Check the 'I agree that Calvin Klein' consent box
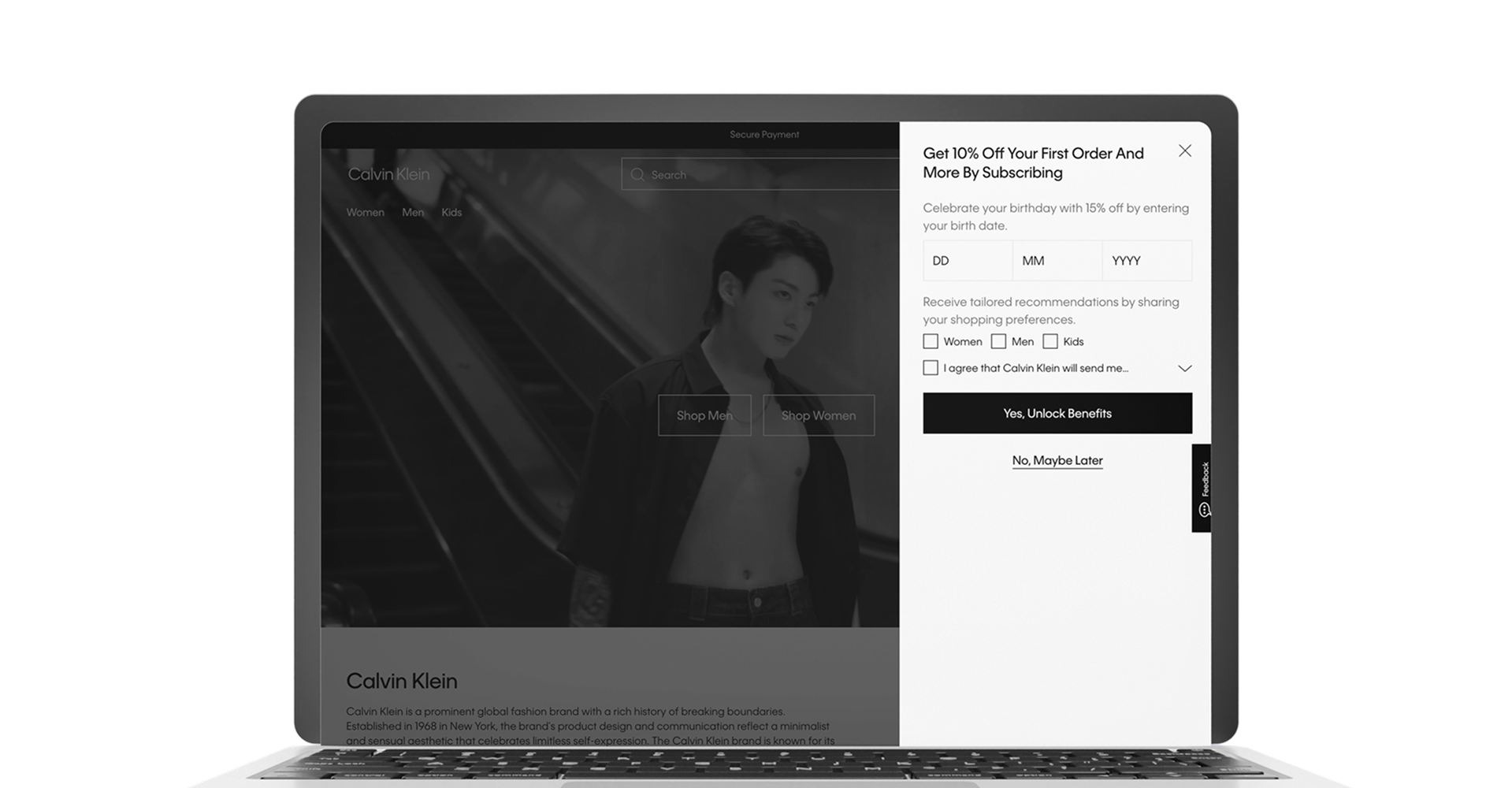This screenshot has height=788, width=1512. (931, 368)
